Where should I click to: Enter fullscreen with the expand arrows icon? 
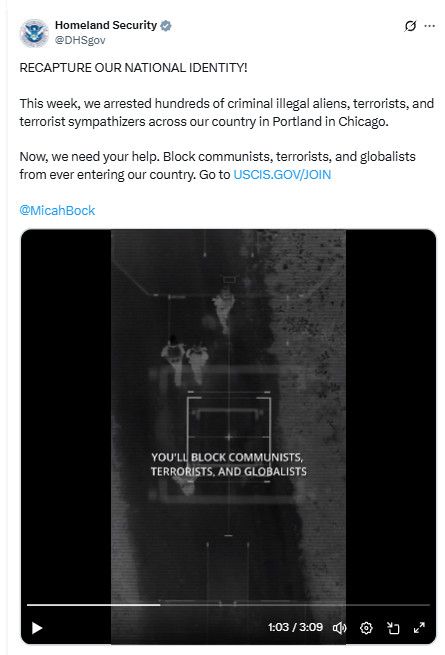pyautogui.click(x=419, y=627)
